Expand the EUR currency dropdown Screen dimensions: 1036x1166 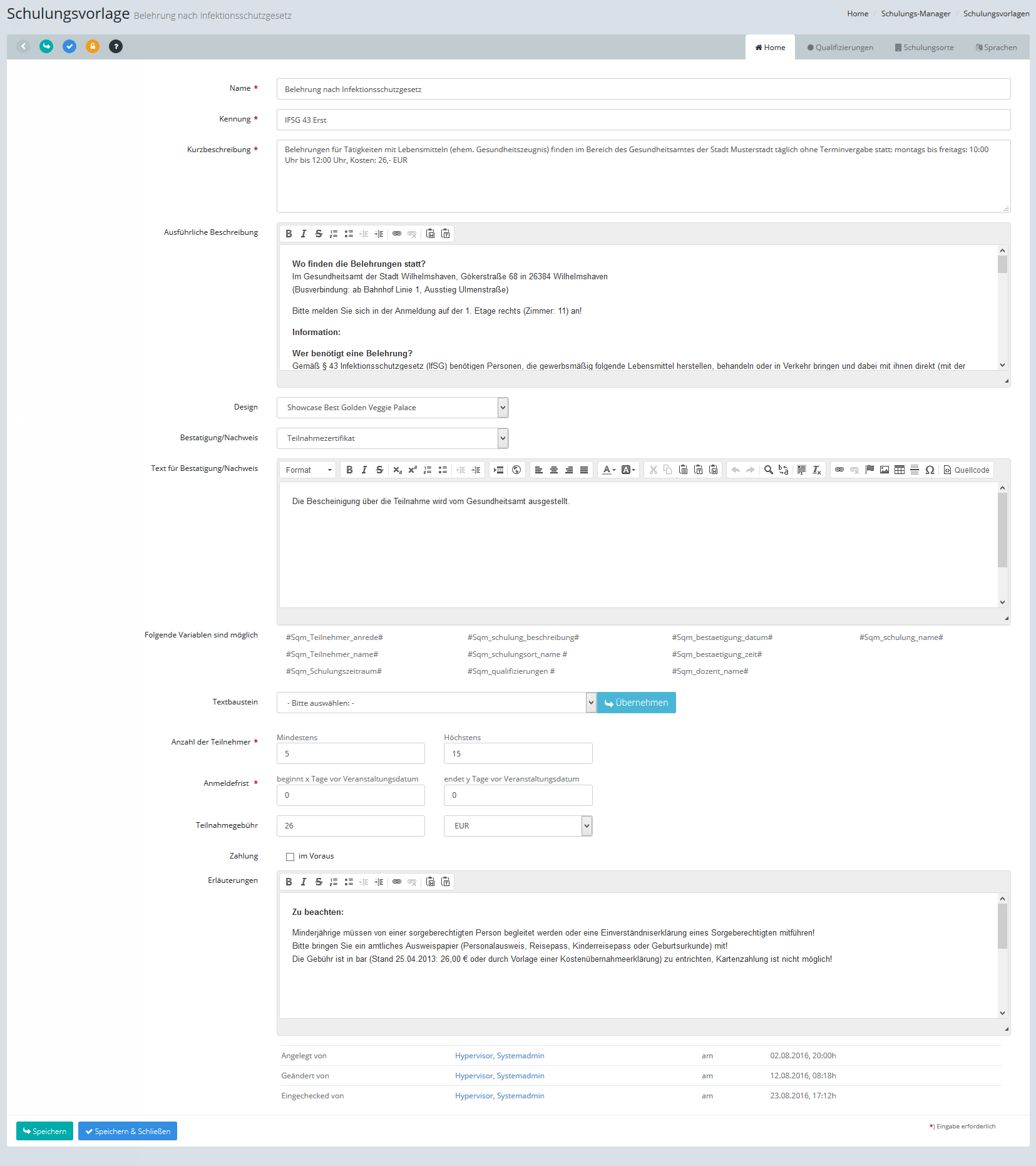[x=518, y=826]
